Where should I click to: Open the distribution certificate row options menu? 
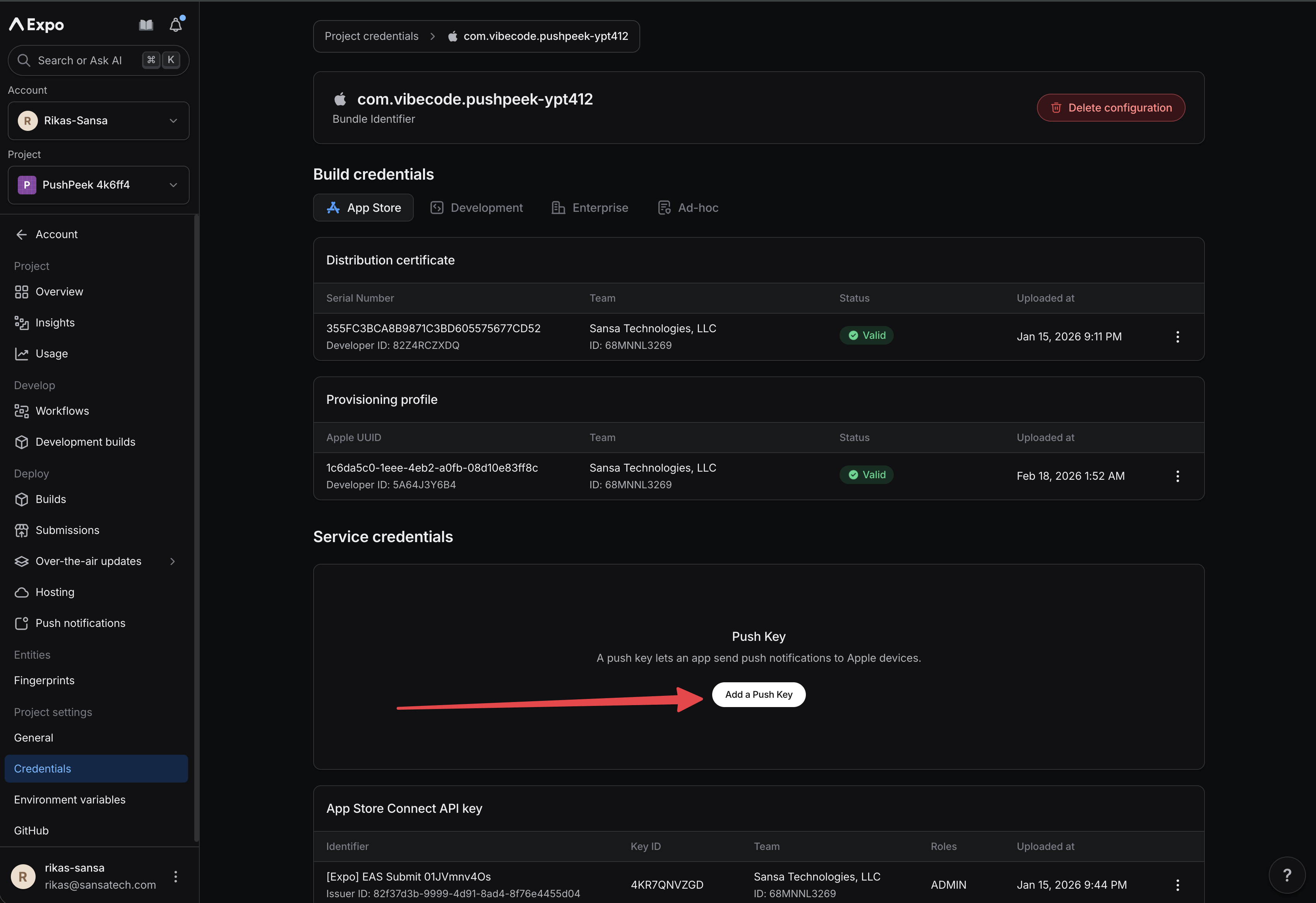point(1177,336)
